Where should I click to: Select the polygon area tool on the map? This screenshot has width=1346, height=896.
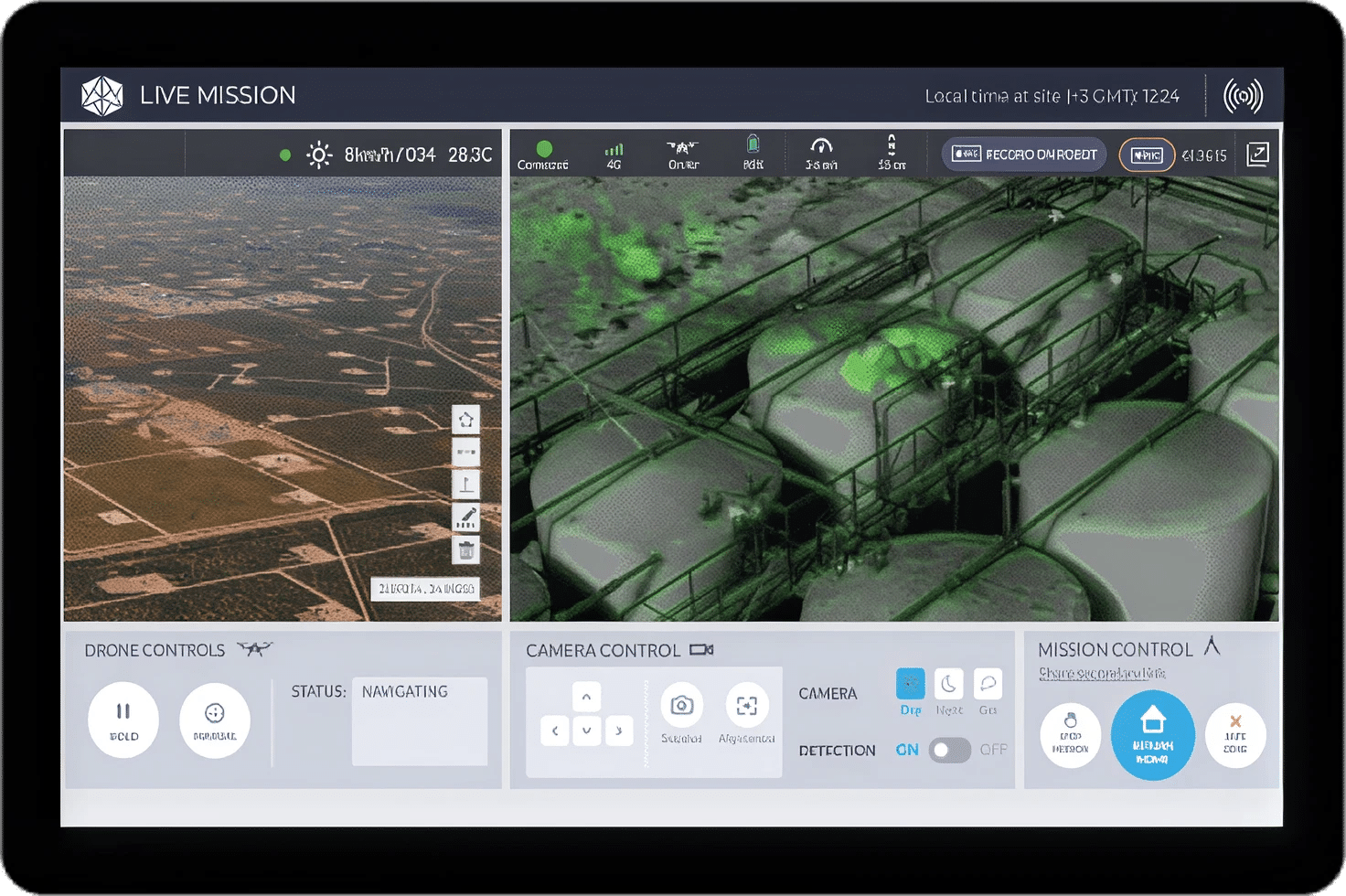point(466,421)
